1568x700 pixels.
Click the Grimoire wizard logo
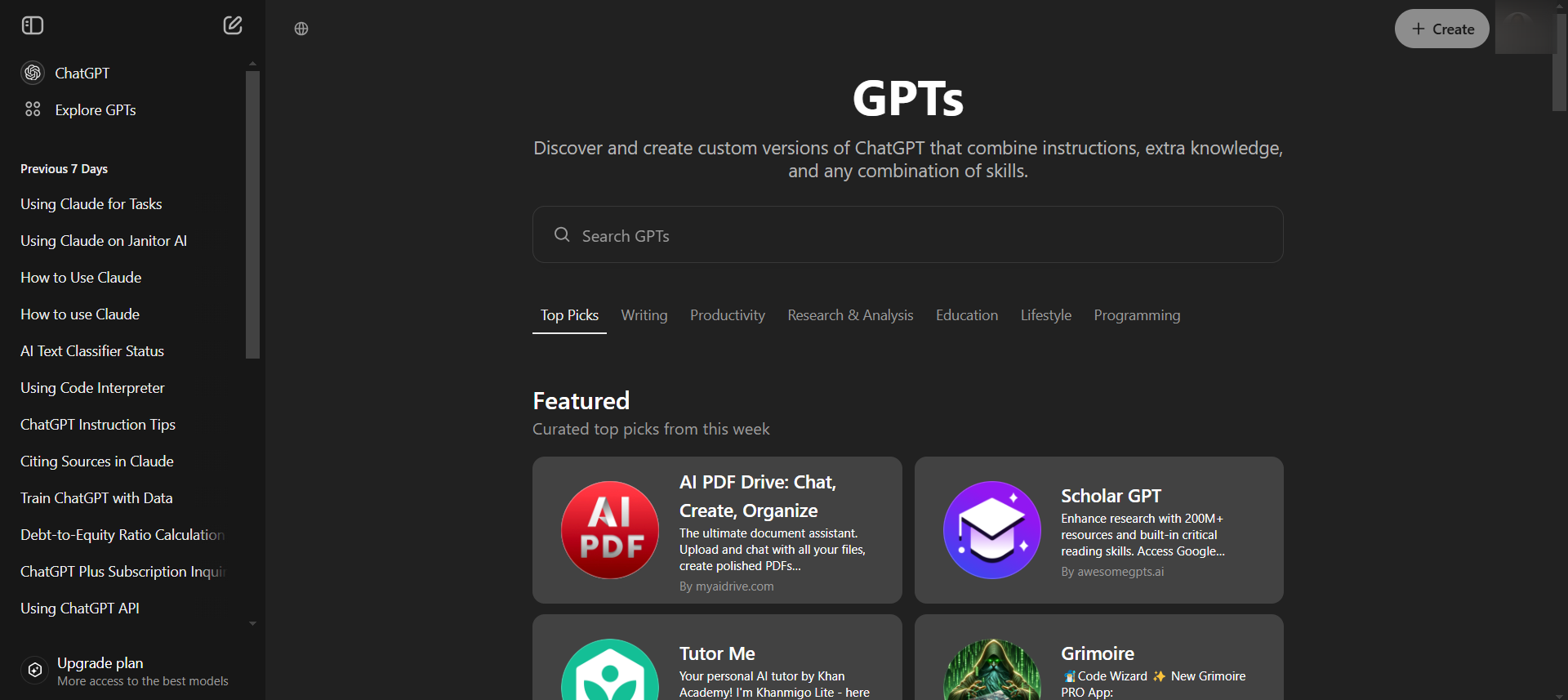992,670
